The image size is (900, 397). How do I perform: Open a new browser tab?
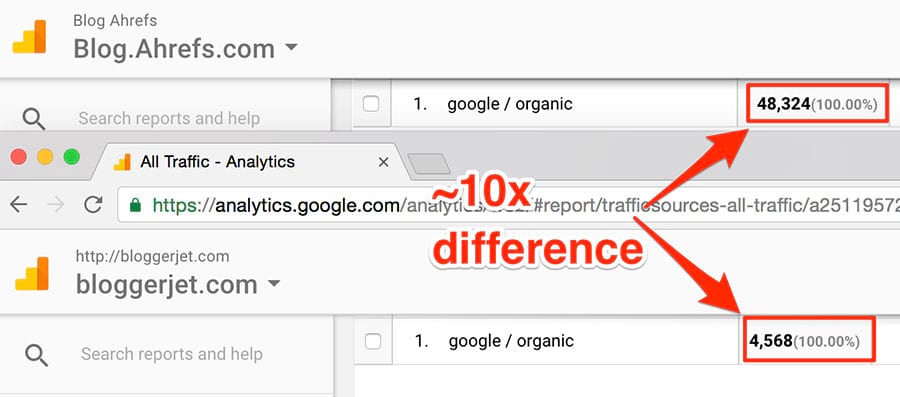428,164
